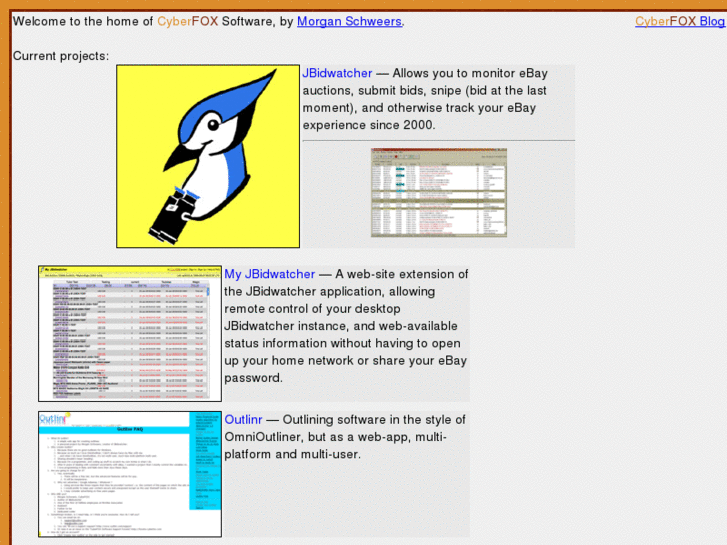Open the My JBidwatcher website screenshot thumbnail
The height and width of the screenshot is (545, 727).
[x=130, y=333]
